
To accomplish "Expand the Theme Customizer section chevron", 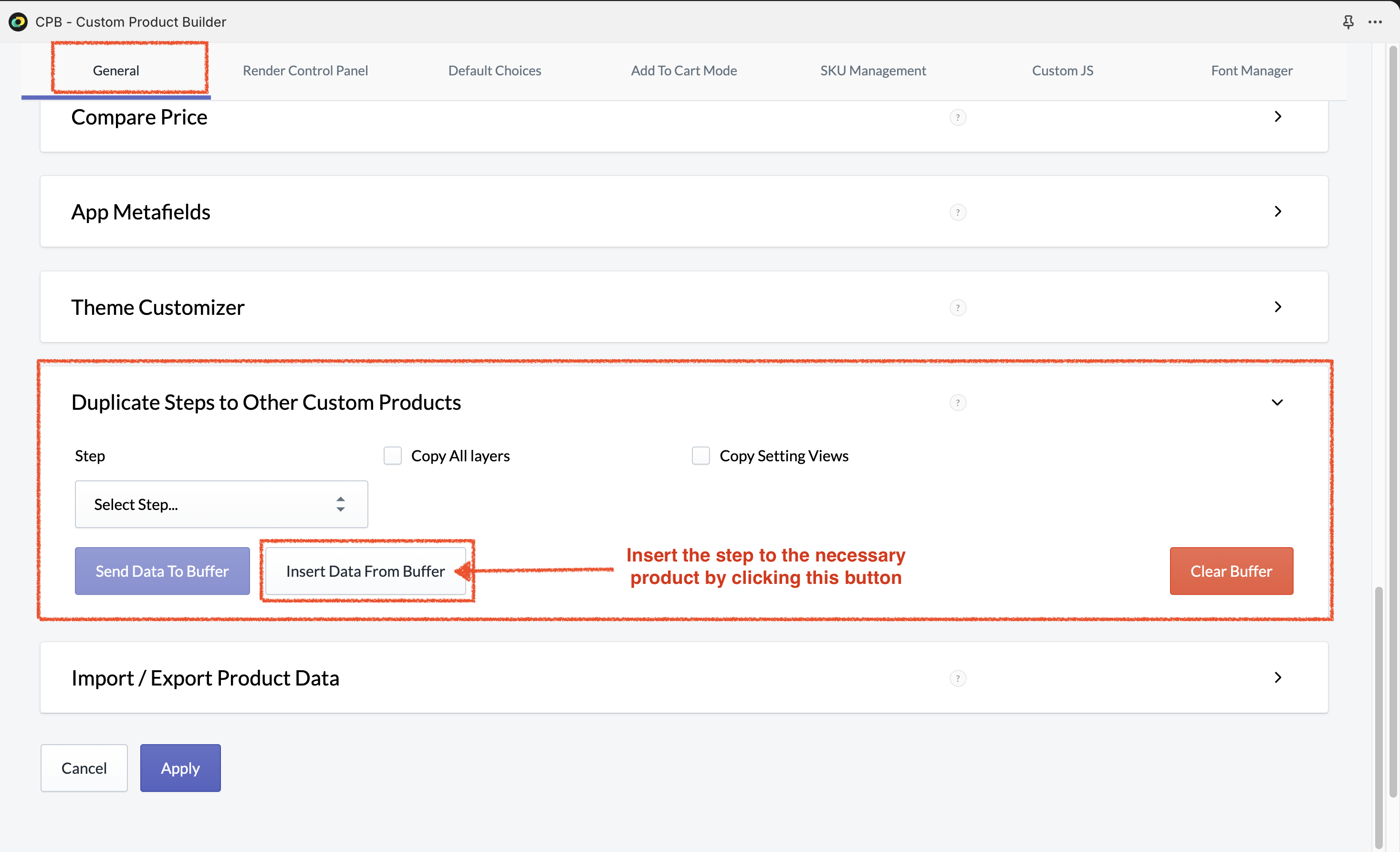I will 1278,307.
